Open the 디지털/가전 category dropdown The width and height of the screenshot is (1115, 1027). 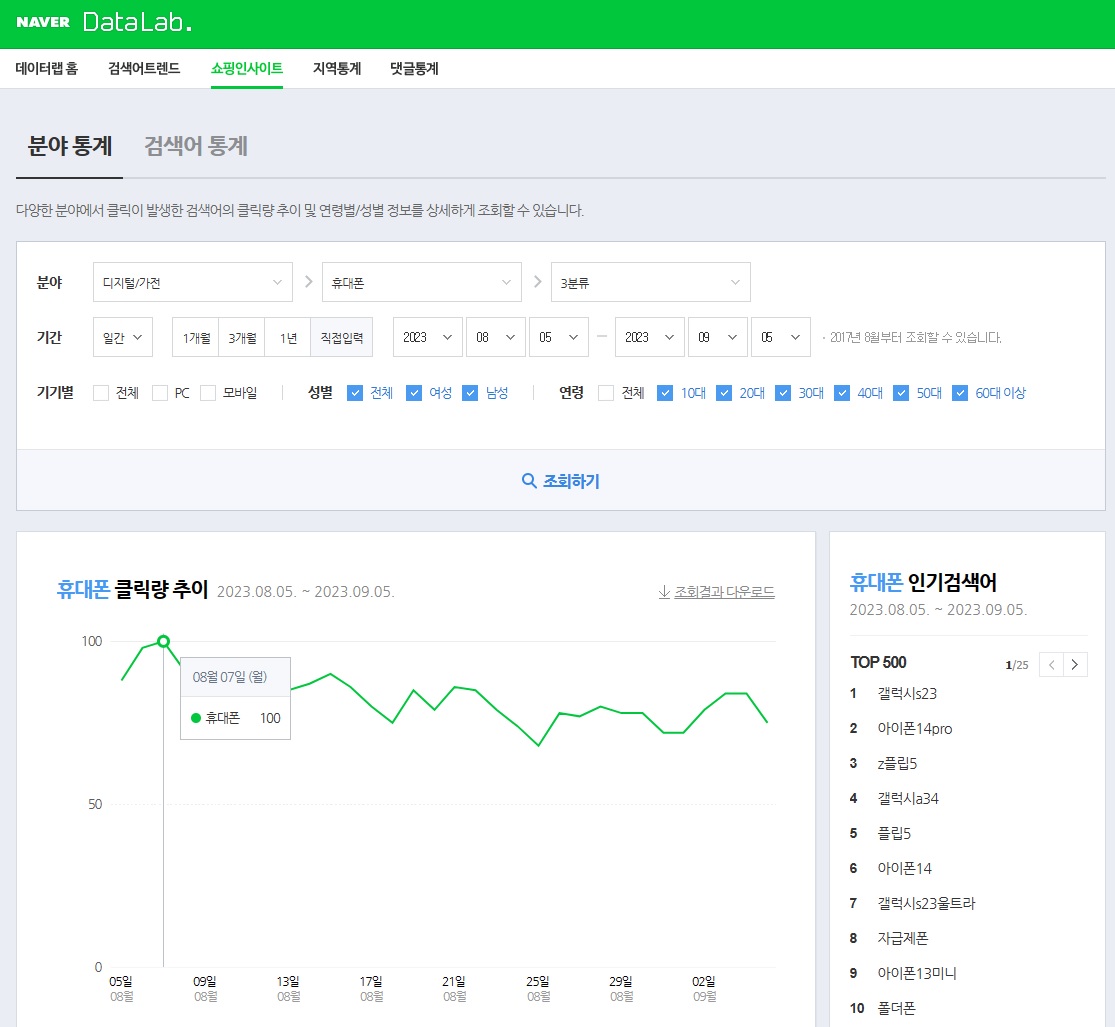(x=192, y=282)
